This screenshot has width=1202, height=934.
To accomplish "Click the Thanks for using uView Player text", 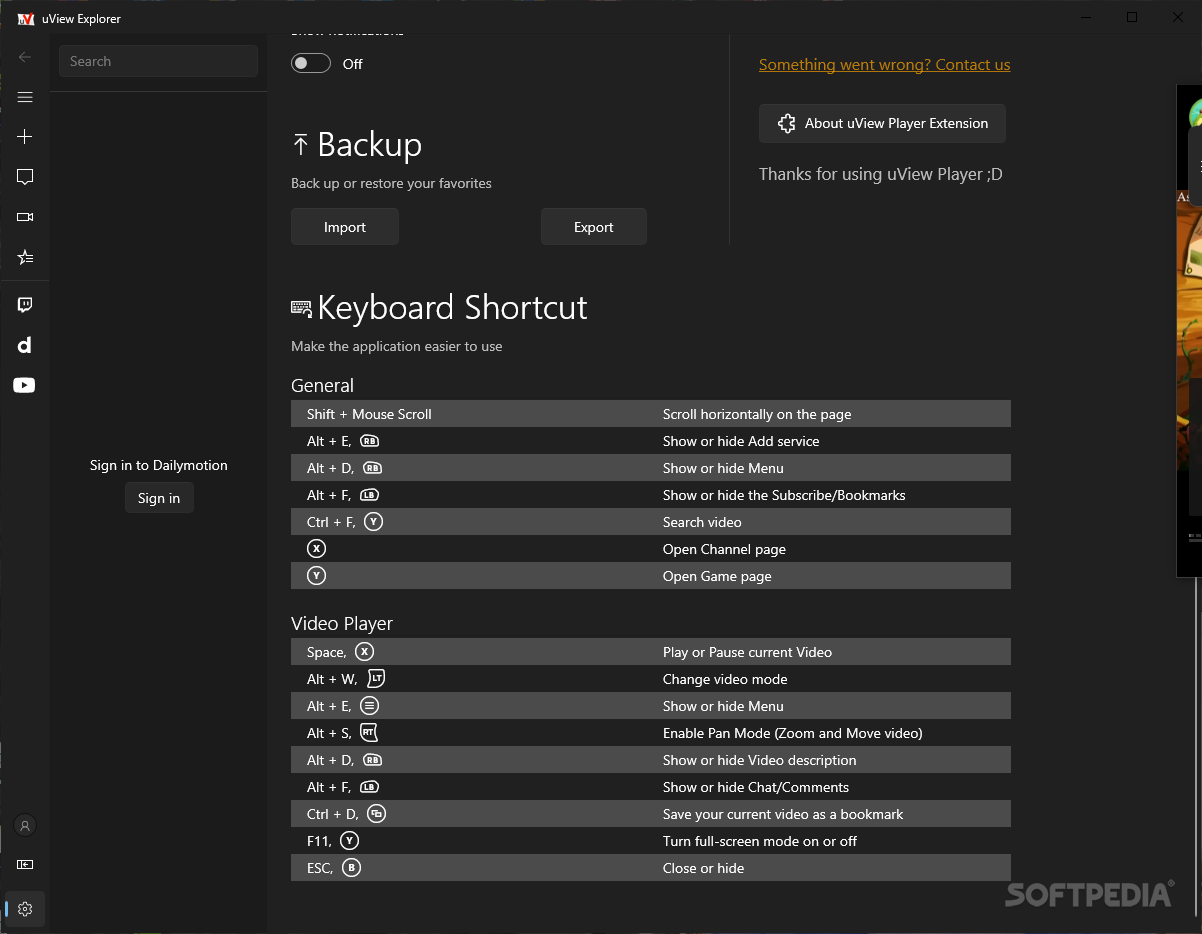I will click(880, 174).
